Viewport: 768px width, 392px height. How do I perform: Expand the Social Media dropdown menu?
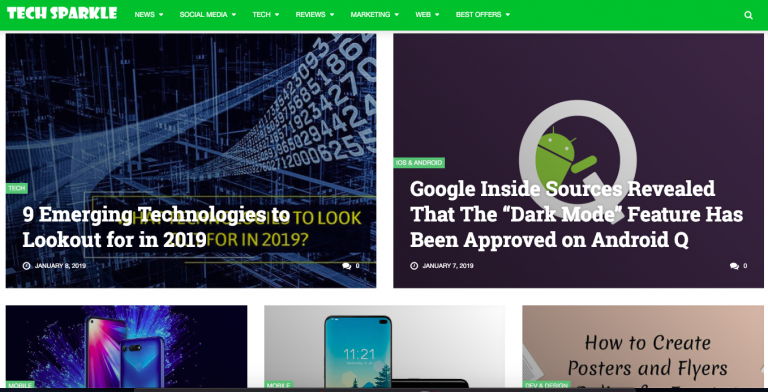point(208,15)
